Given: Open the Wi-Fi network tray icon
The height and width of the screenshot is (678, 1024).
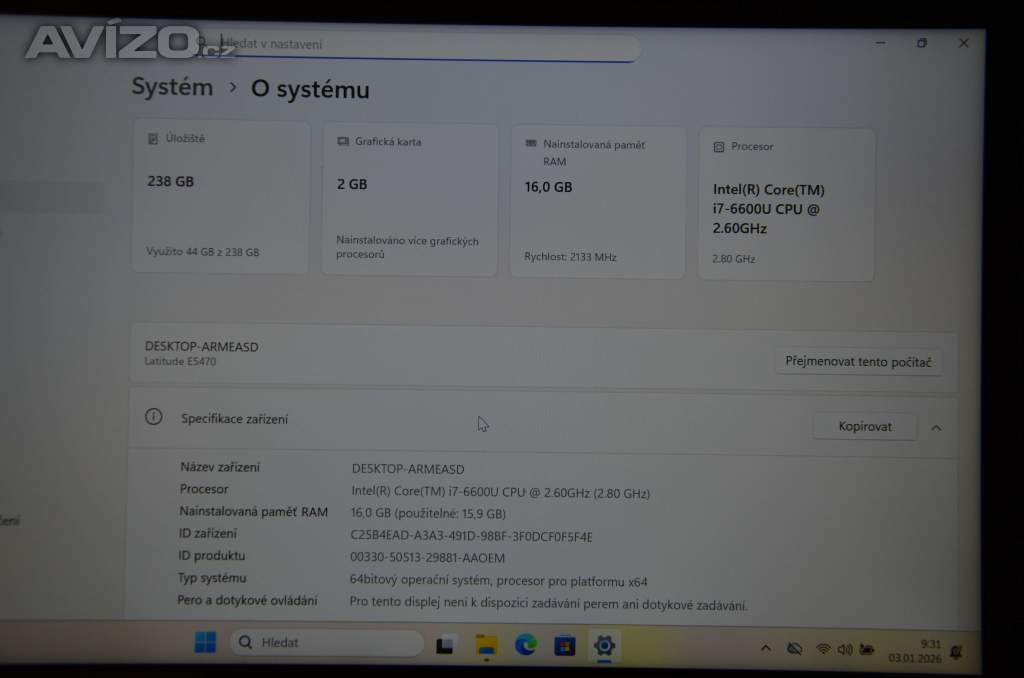Looking at the screenshot, I should coord(823,649).
